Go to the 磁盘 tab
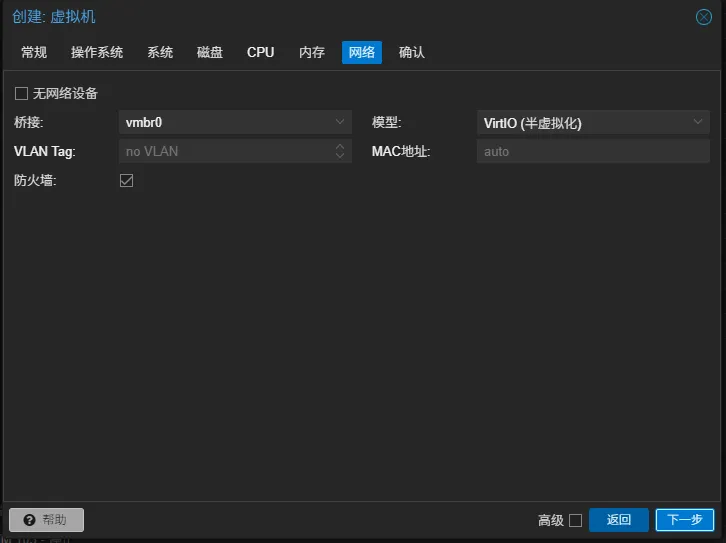 click(x=210, y=52)
